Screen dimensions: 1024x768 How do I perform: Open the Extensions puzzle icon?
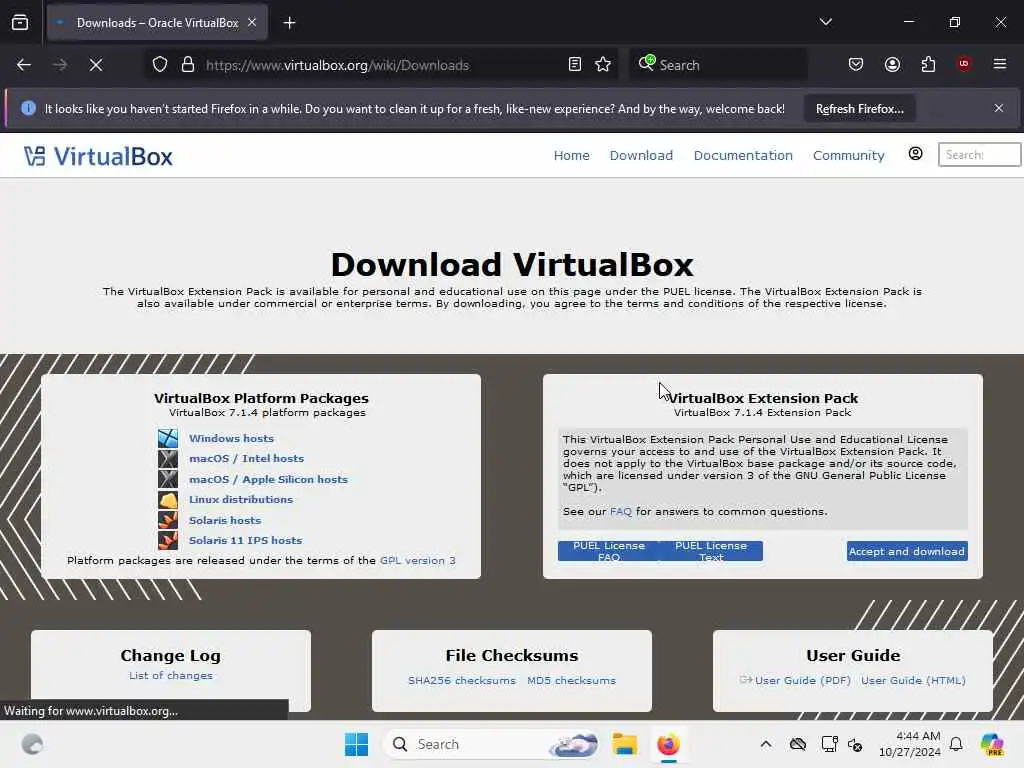(928, 64)
